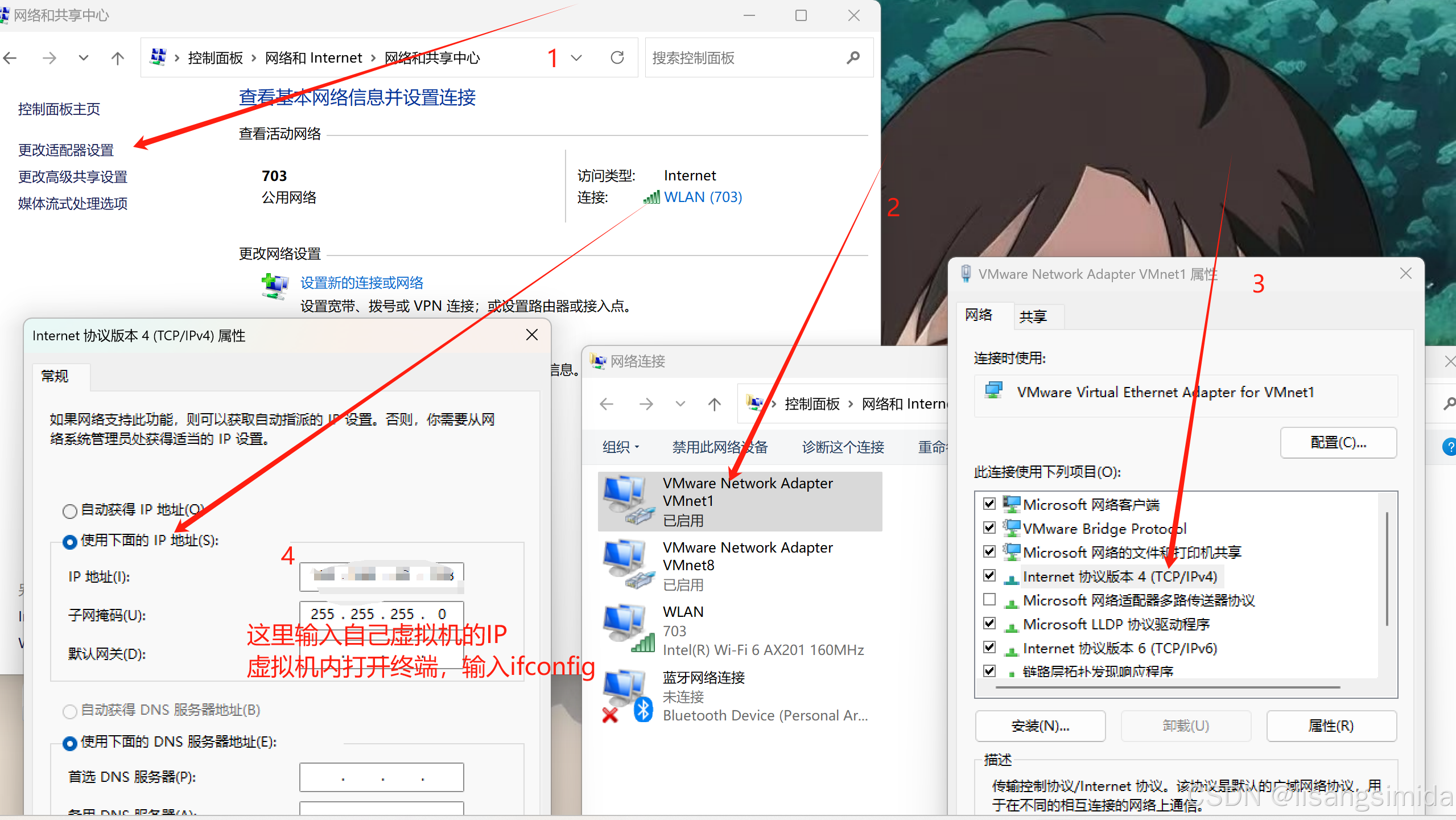Click the refresh icon in address bar

pyautogui.click(x=617, y=57)
